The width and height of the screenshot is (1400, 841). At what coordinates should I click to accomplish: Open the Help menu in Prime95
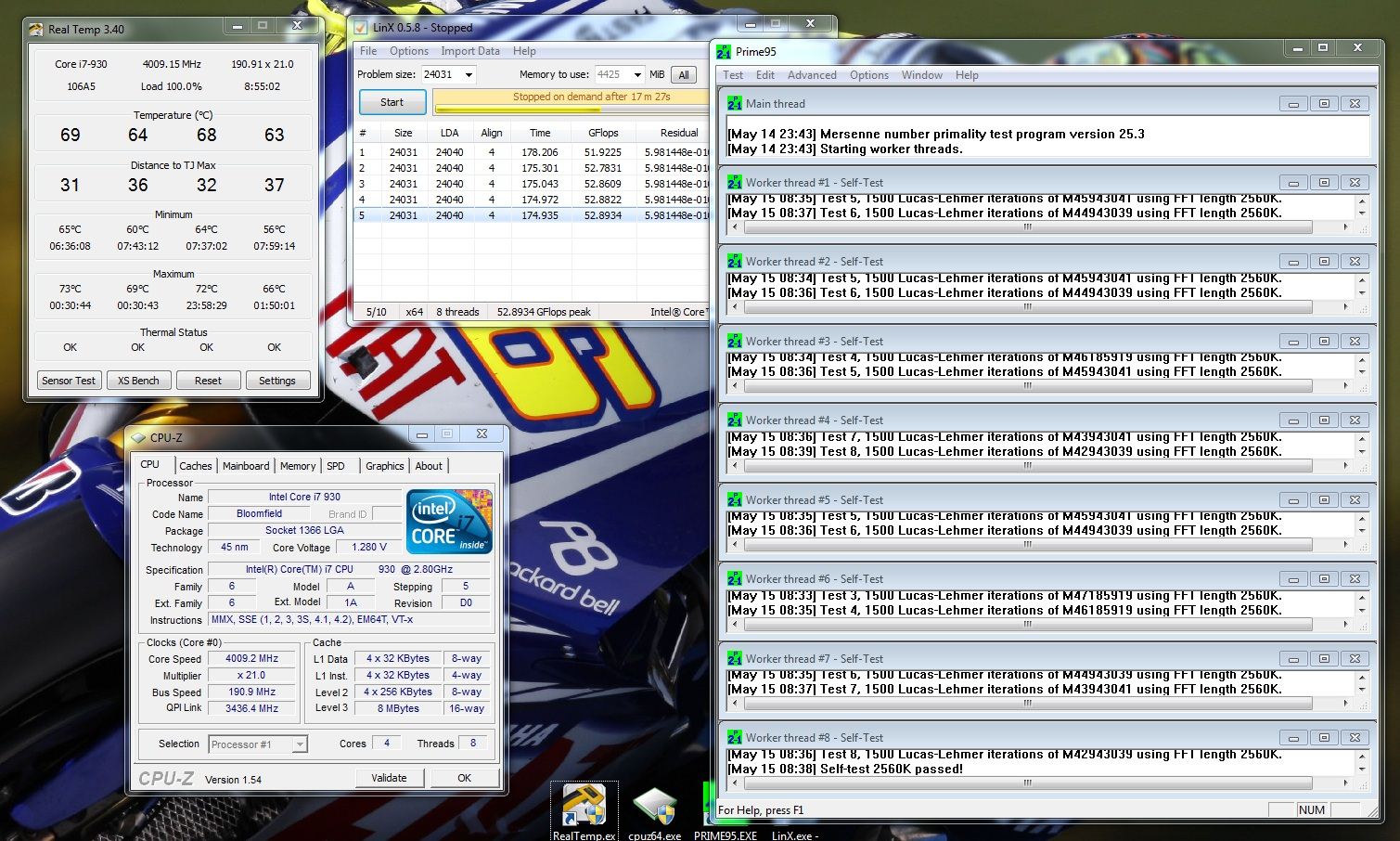pos(967,75)
